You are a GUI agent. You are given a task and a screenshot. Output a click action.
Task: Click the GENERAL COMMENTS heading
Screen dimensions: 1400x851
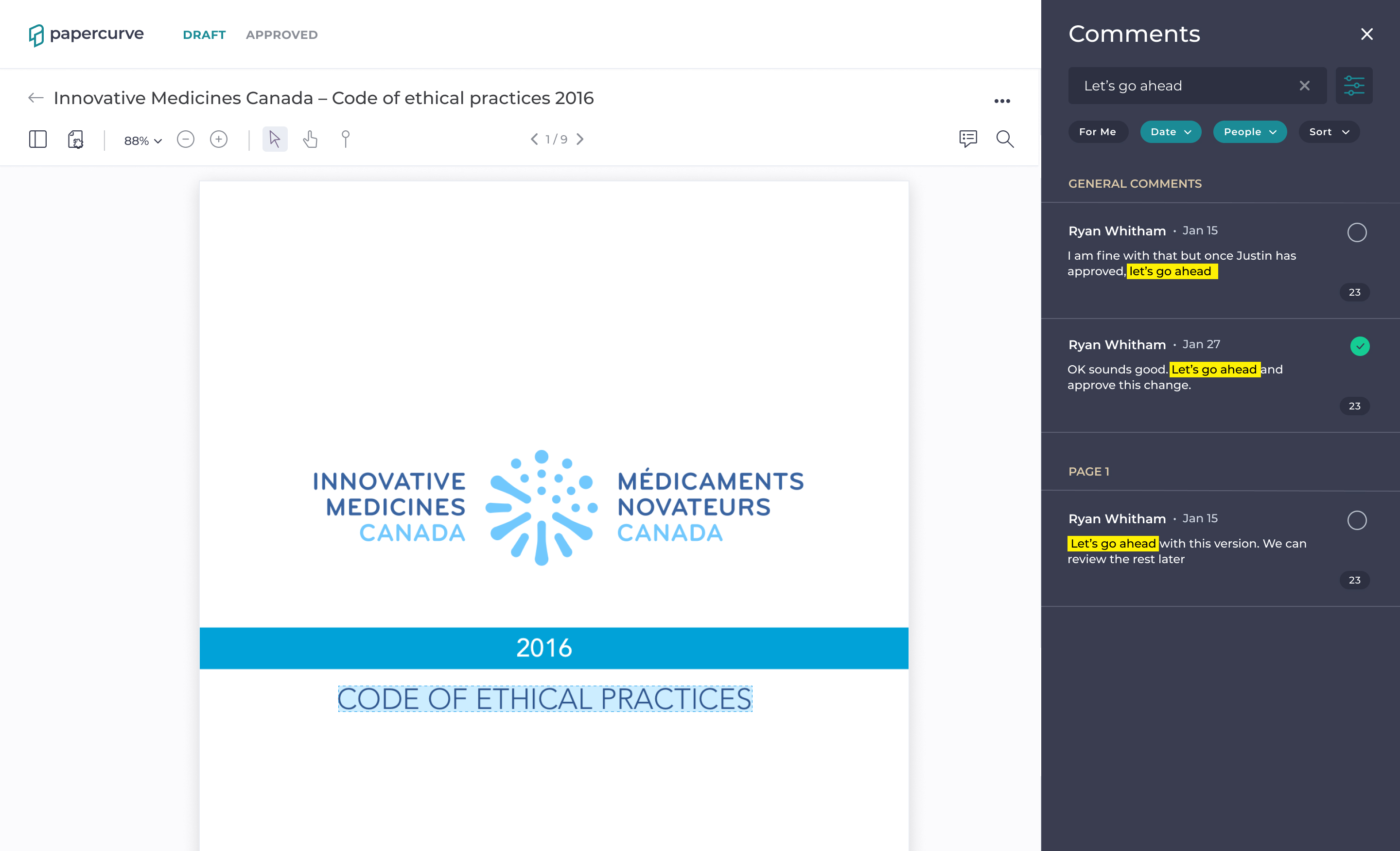1135,184
